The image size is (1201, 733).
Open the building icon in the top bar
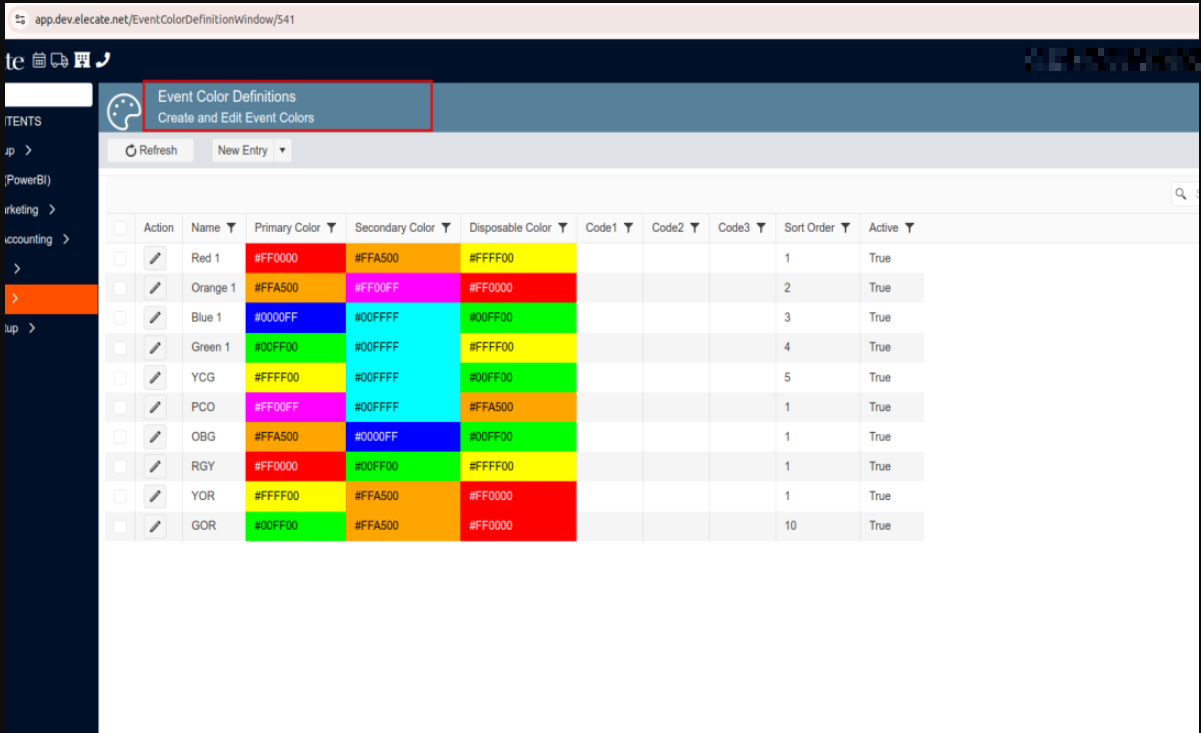coord(82,61)
